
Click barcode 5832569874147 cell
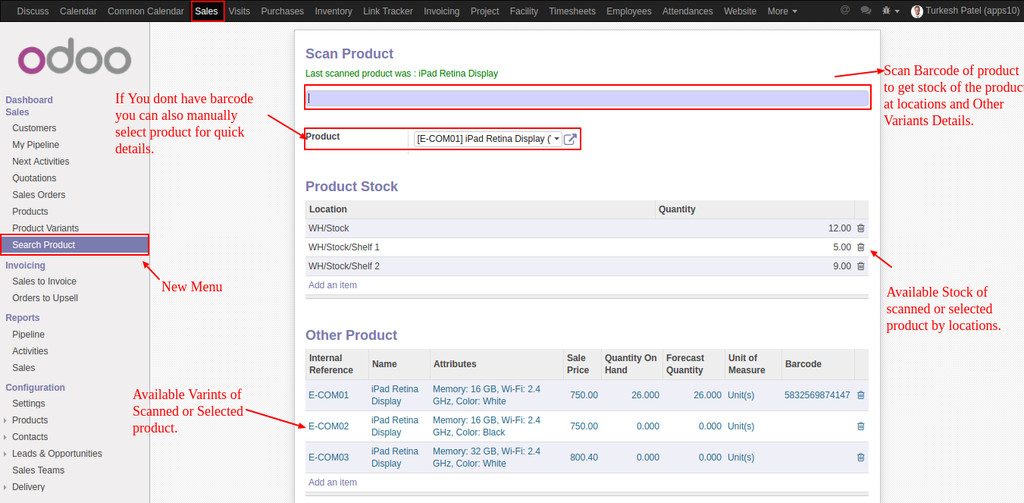[818, 395]
